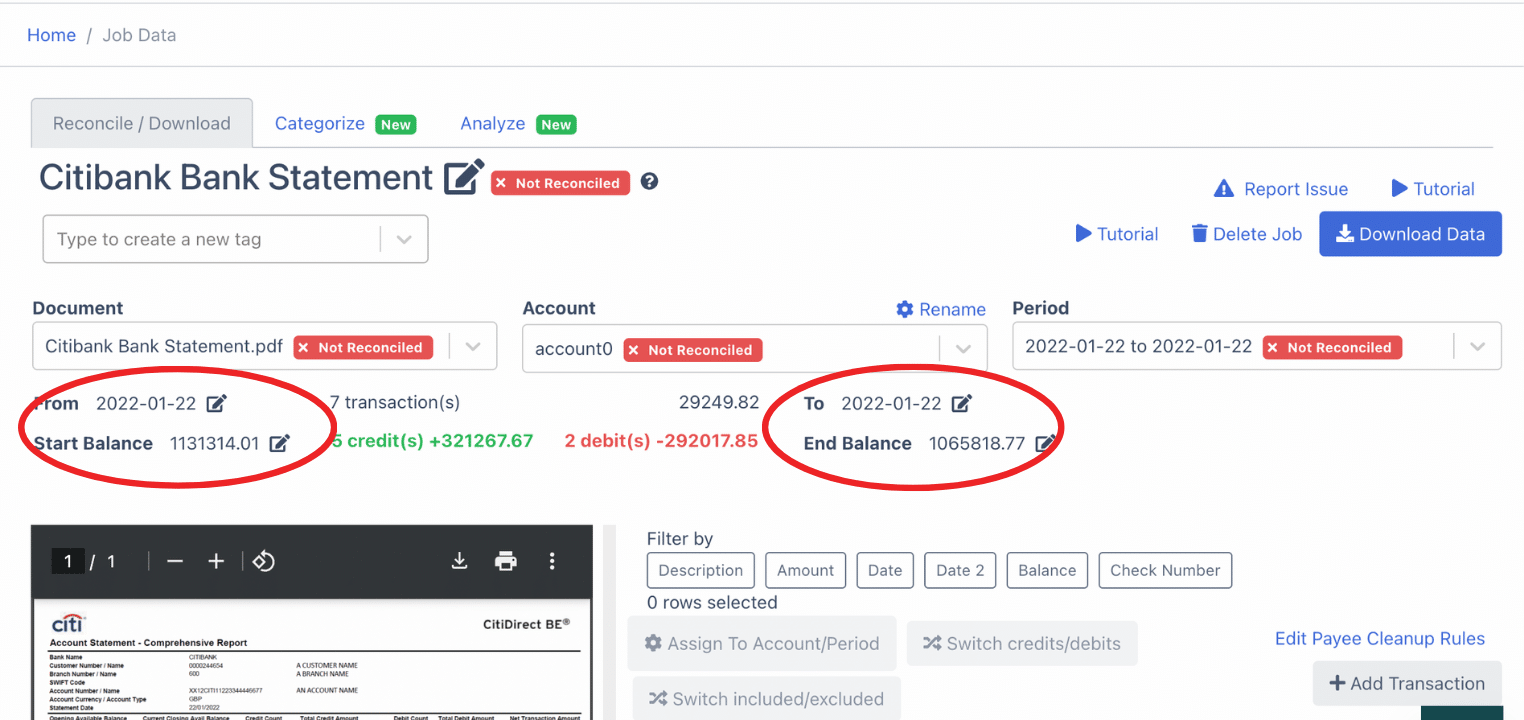Expand the Period dropdown

click(1477, 346)
